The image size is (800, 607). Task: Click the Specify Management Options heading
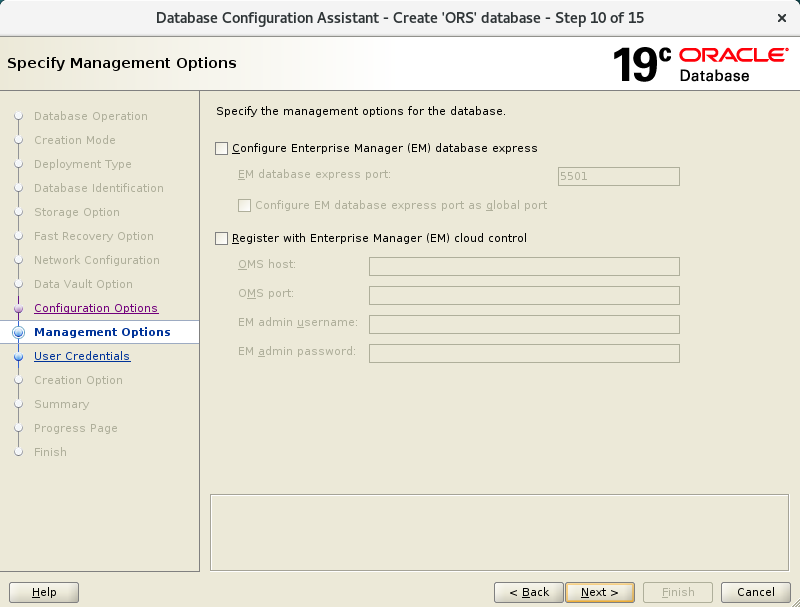pyautogui.click(x=122, y=63)
